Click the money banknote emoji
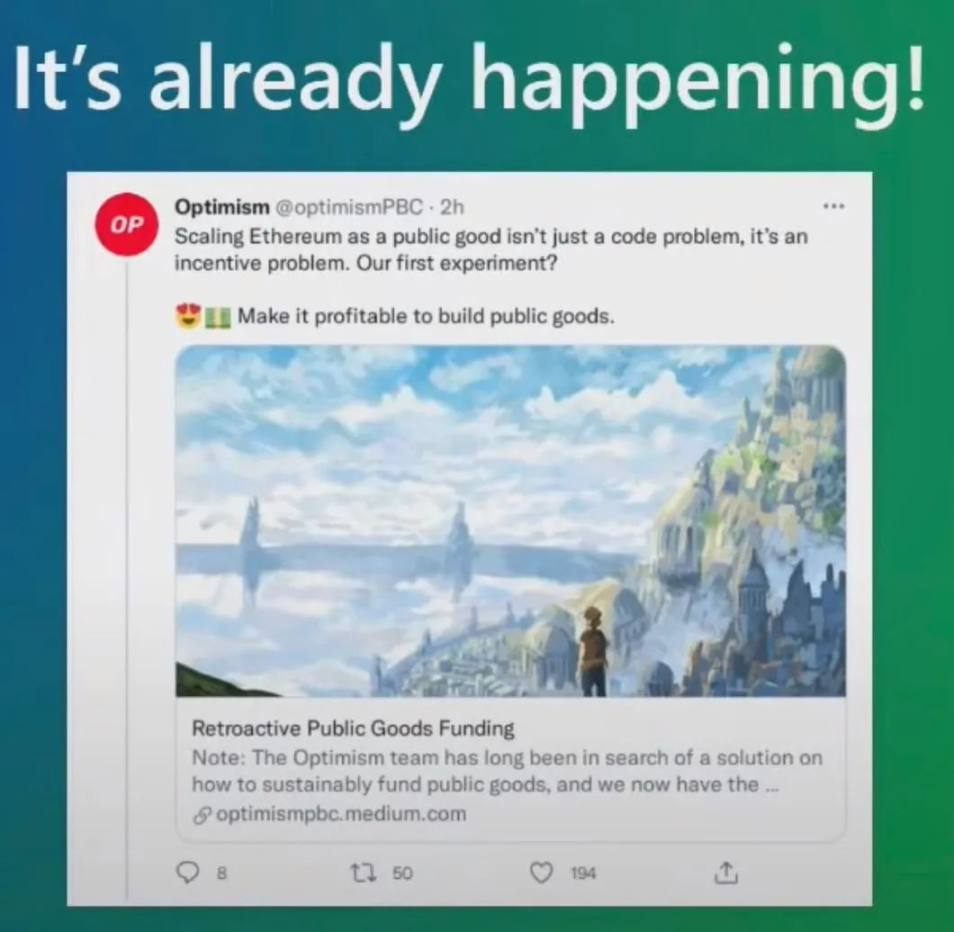 pyautogui.click(x=217, y=317)
